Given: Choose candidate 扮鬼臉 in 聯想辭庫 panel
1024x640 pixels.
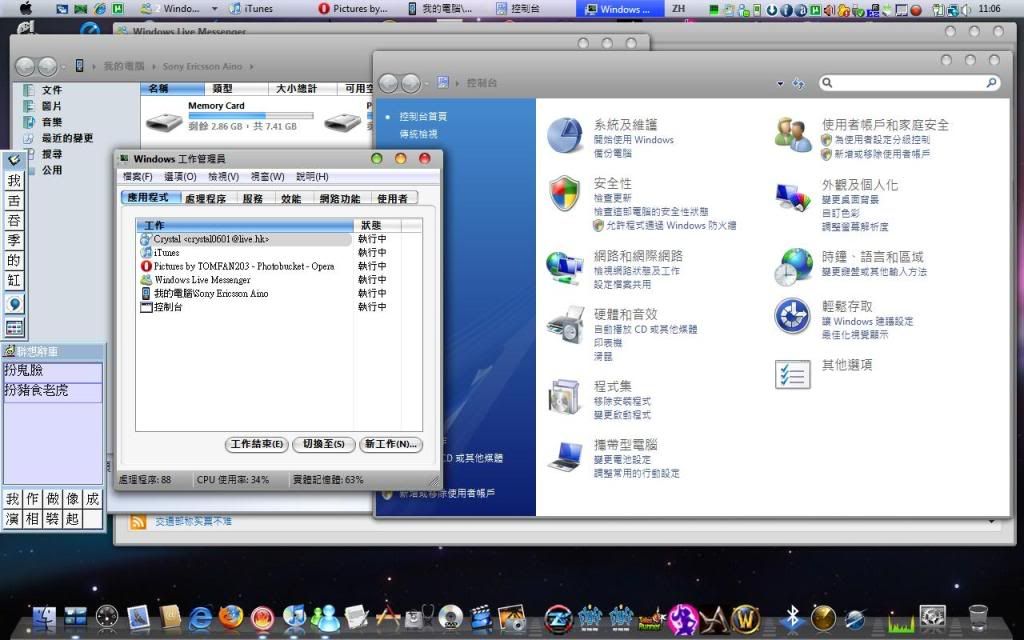Looking at the screenshot, I should coord(53,371).
